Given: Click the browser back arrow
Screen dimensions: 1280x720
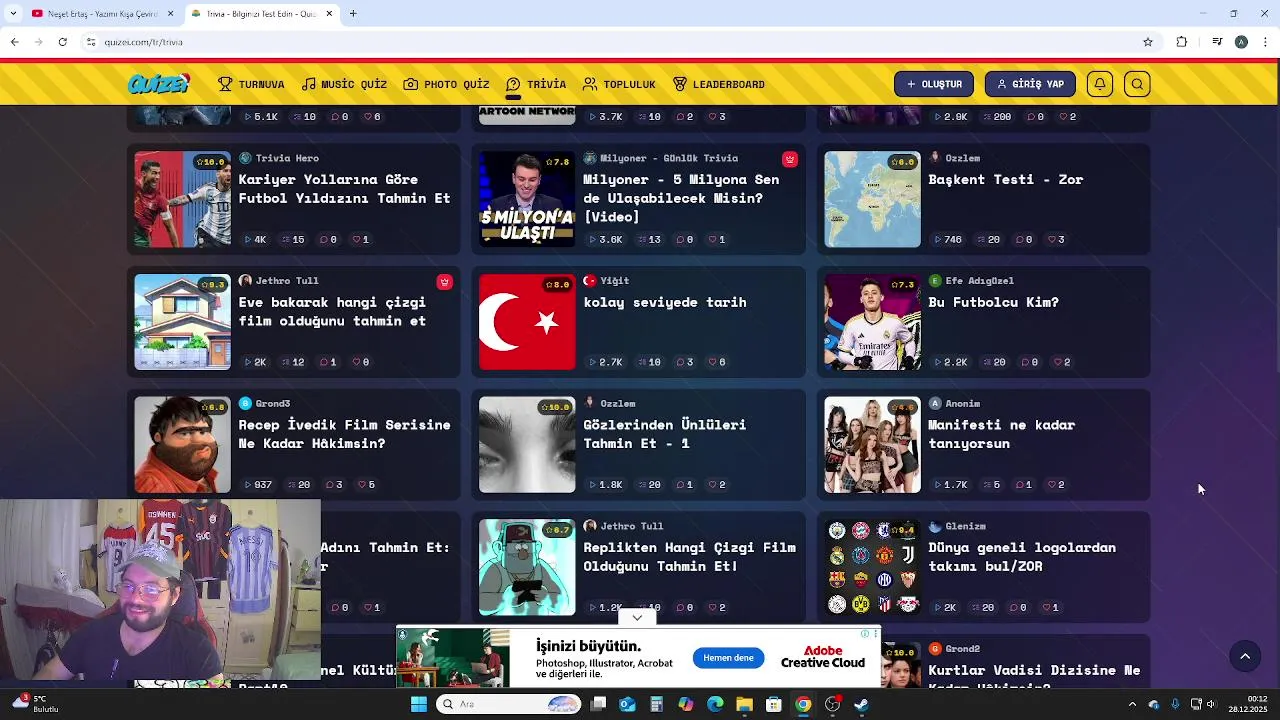Looking at the screenshot, I should (14, 42).
